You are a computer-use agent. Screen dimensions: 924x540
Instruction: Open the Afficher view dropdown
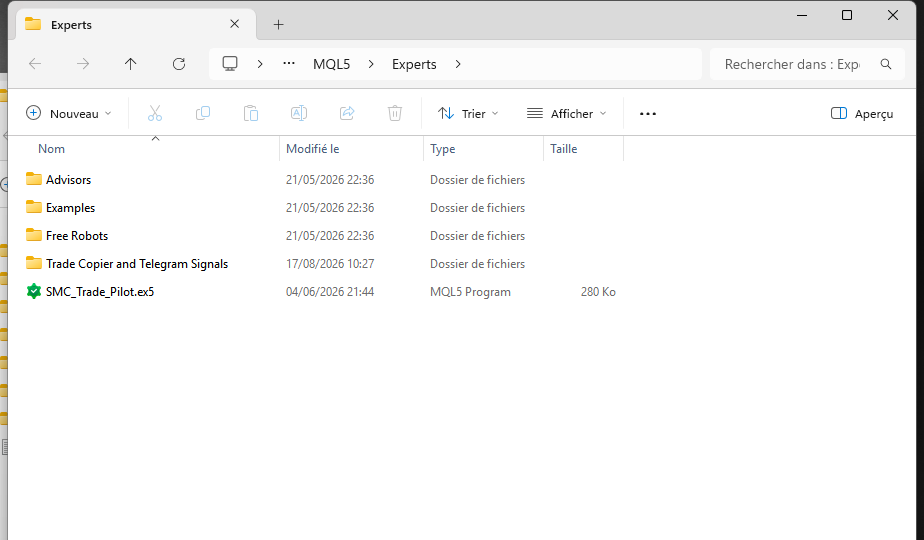(566, 113)
